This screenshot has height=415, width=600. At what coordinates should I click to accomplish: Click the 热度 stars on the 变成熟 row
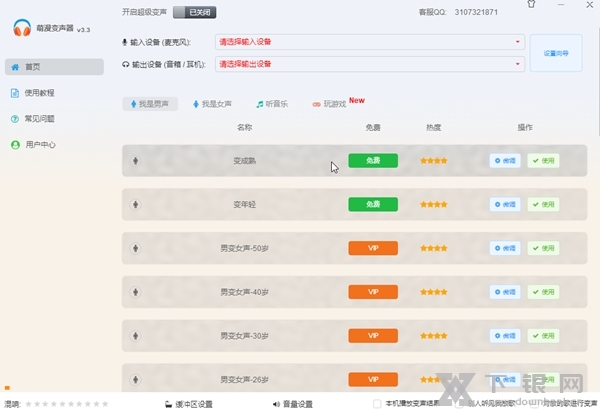pyautogui.click(x=434, y=161)
